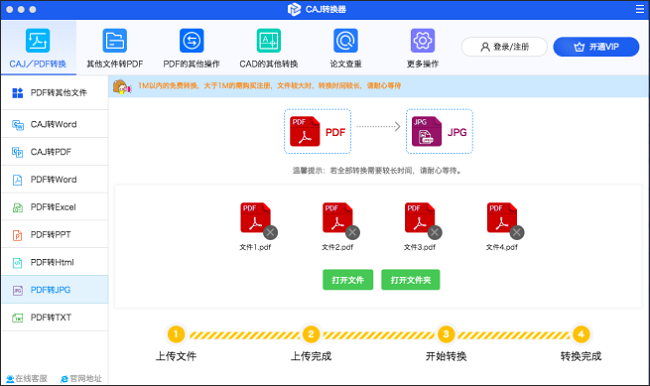This screenshot has height=386, width=650.
Task: Open the 其他文件转PDF toolbar icon
Action: pos(115,41)
